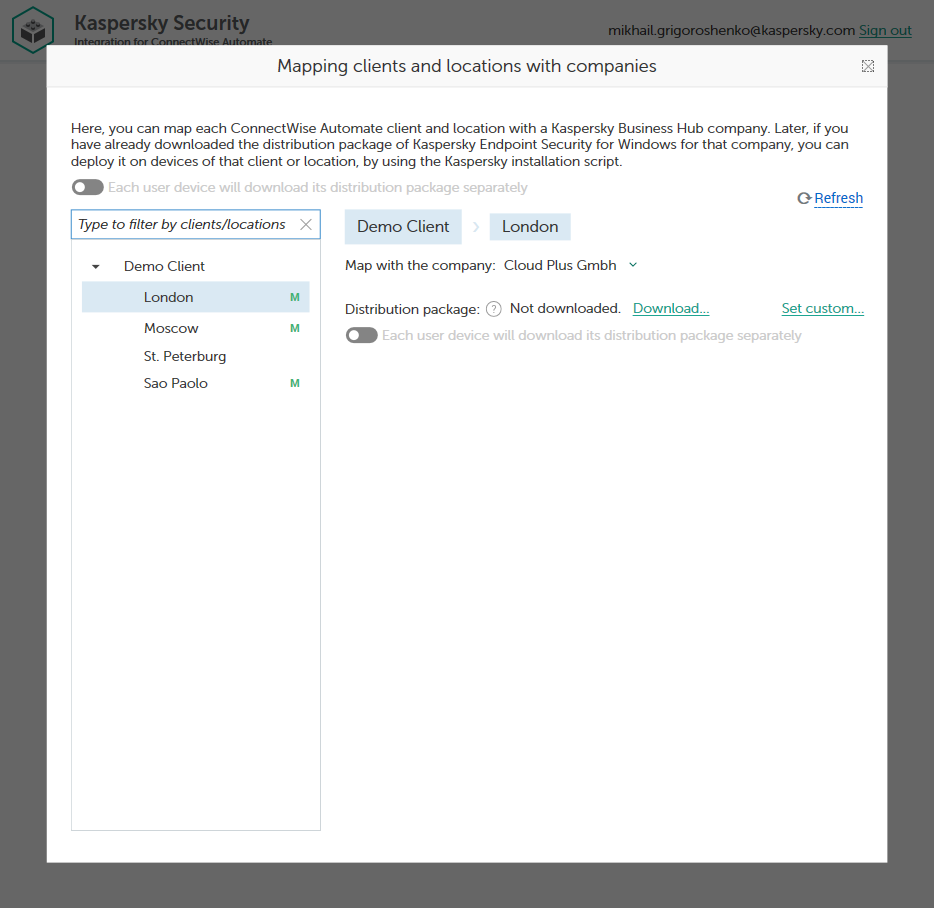
Task: Click the M badge next to London
Action: 294,297
